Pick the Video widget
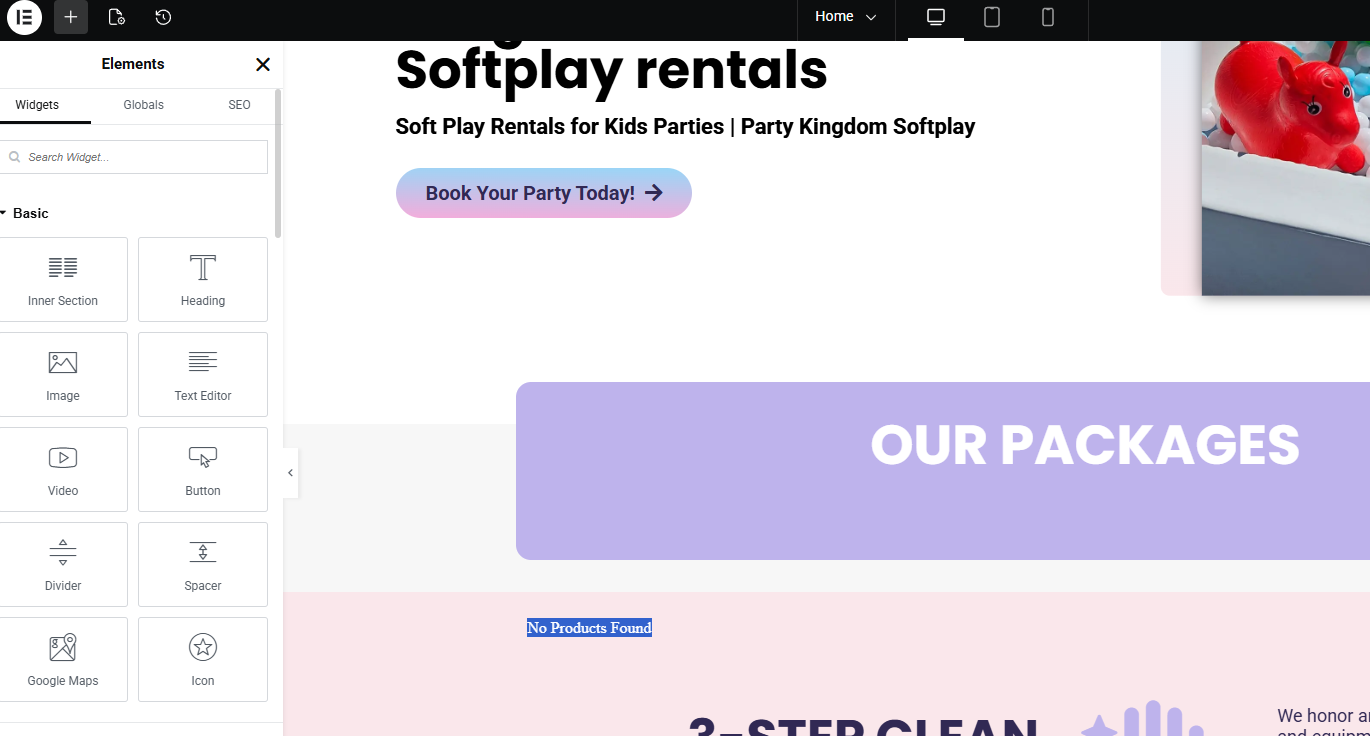The width and height of the screenshot is (1370, 736). point(63,470)
